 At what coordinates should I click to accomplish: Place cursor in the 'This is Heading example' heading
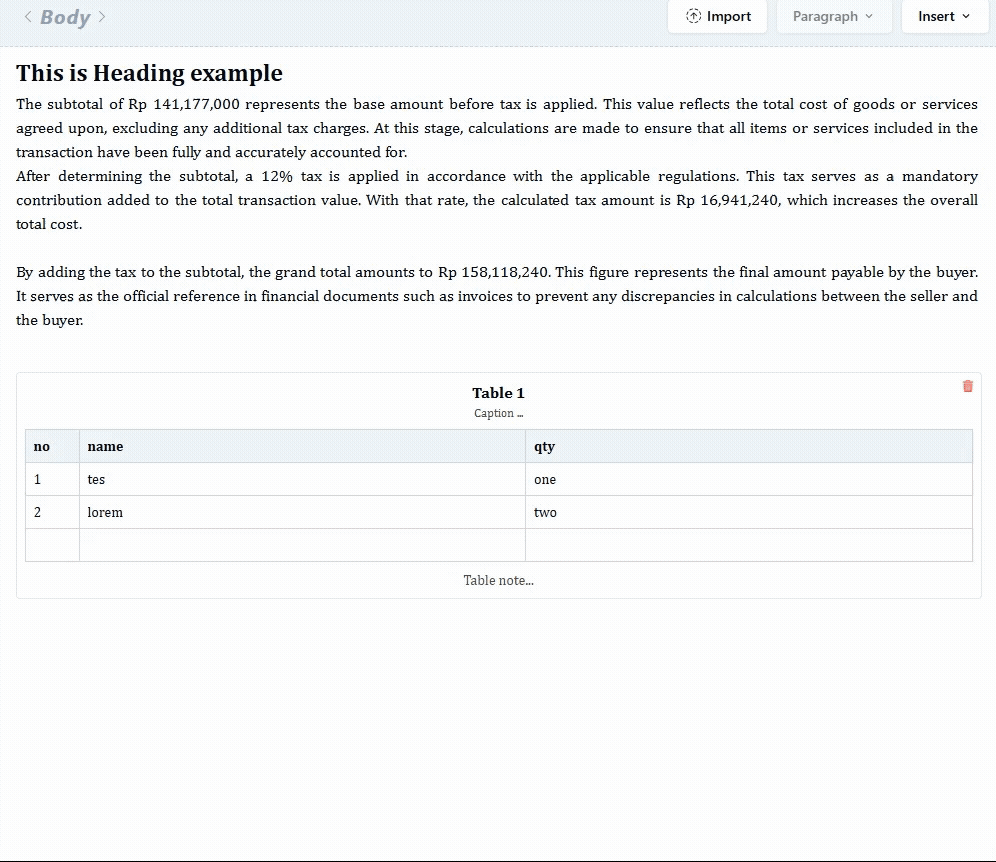149,73
